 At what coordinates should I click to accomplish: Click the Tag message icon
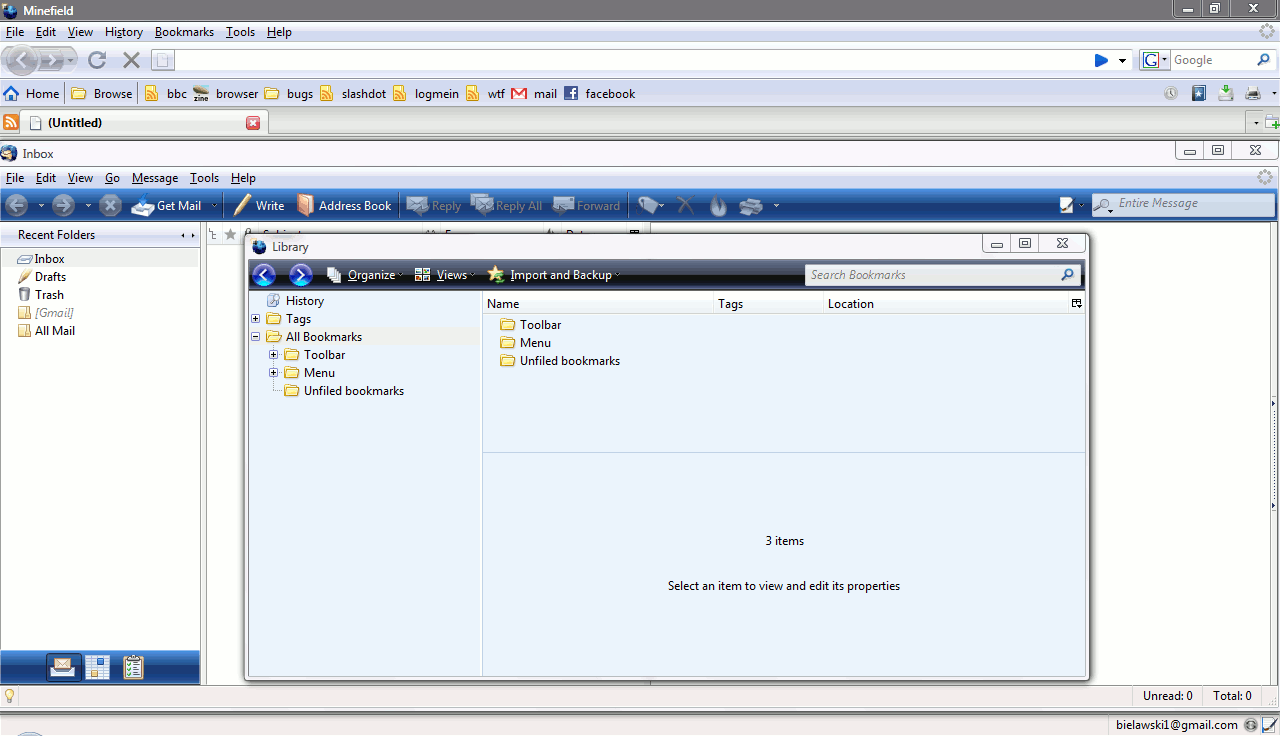click(645, 205)
